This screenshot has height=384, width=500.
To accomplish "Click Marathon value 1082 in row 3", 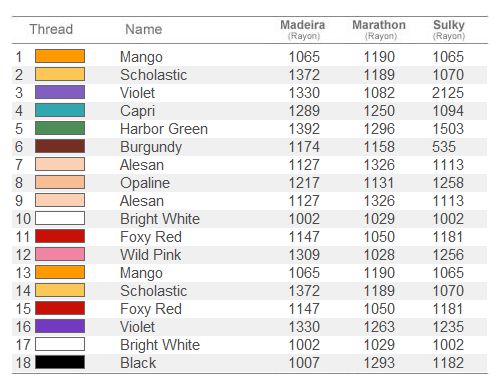I will 379,93.
